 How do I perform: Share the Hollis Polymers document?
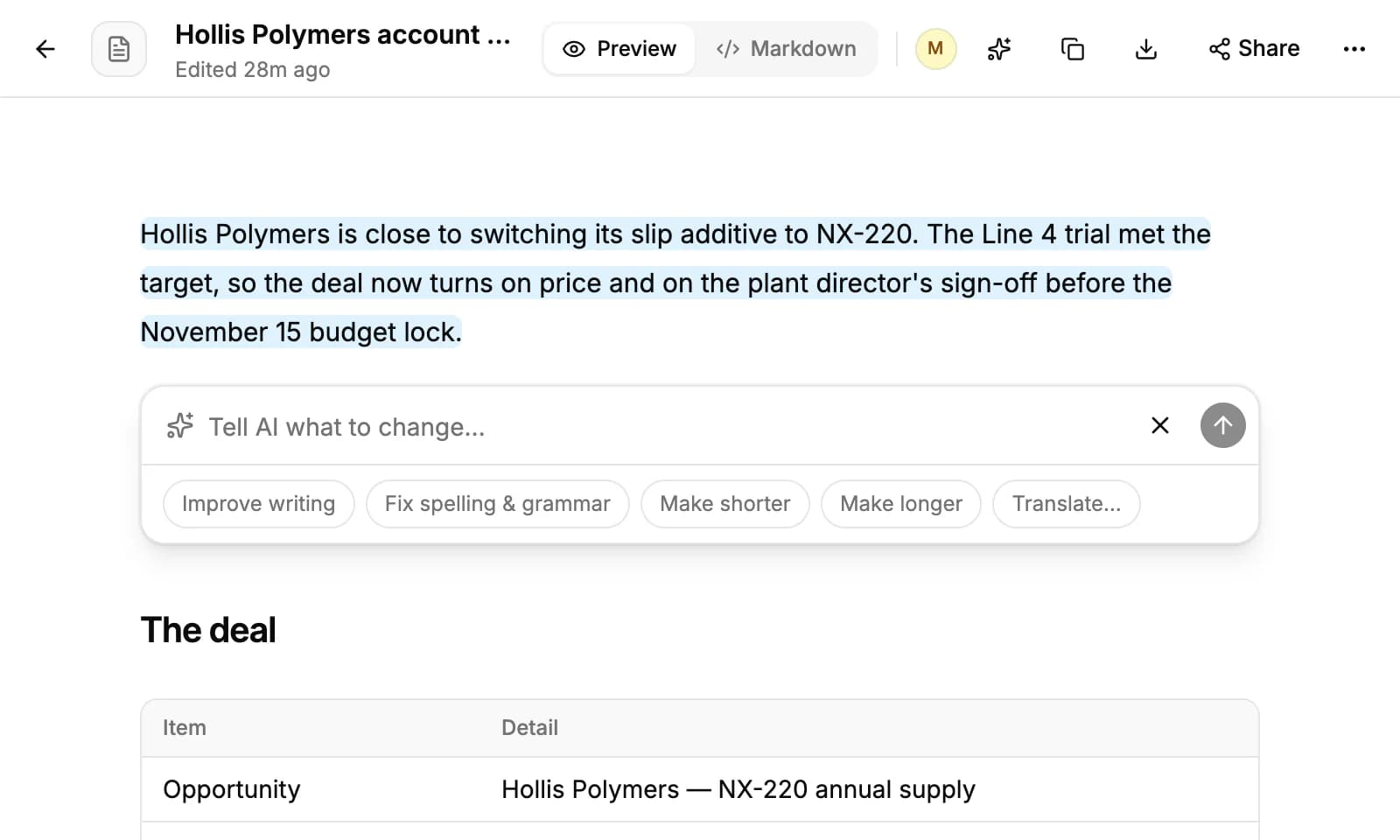point(1255,49)
